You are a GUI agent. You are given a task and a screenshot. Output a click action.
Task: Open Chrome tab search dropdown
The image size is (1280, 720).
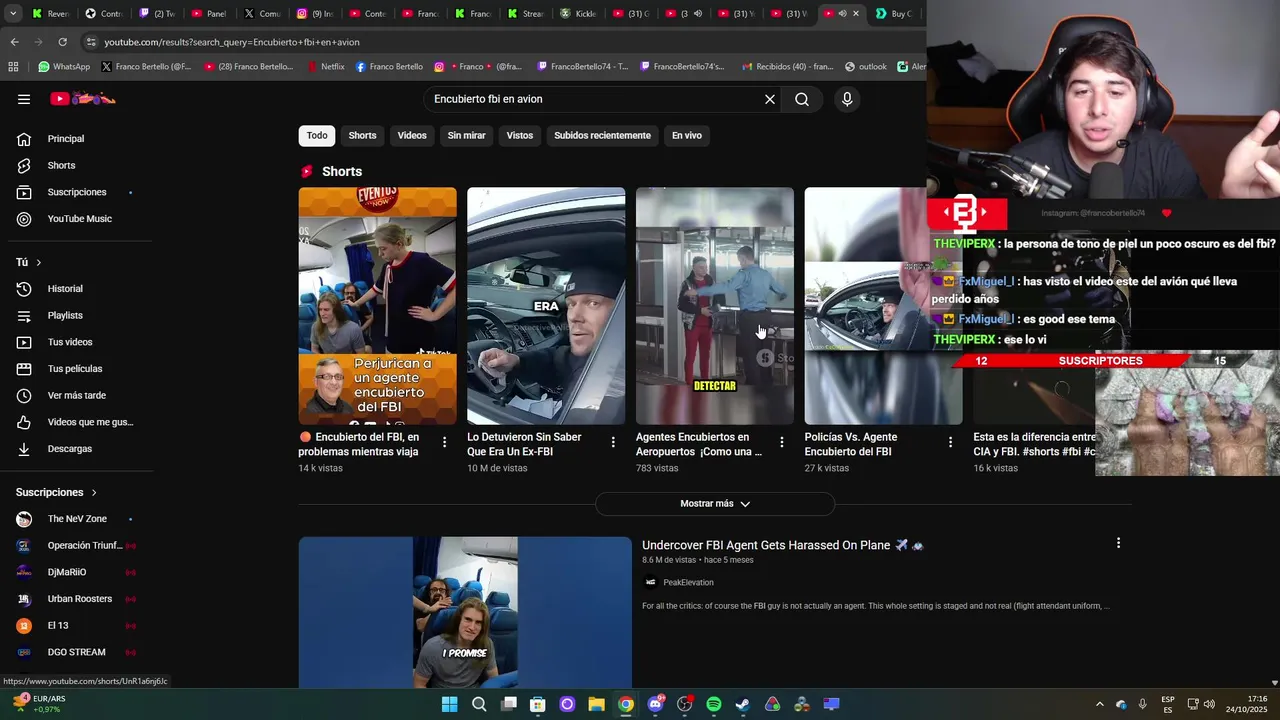click(x=13, y=14)
